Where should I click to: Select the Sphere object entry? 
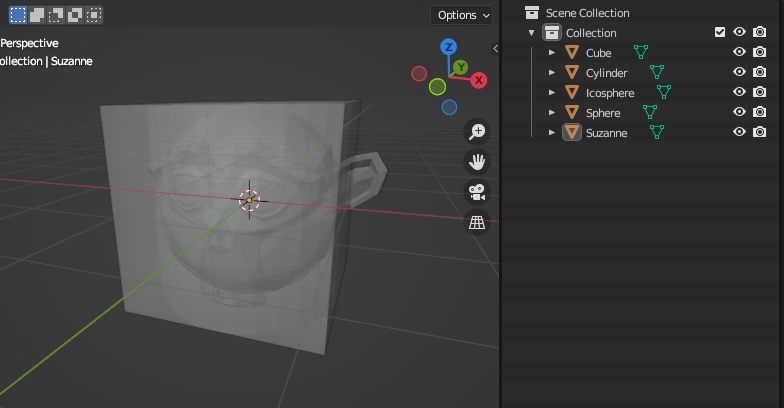click(x=602, y=113)
